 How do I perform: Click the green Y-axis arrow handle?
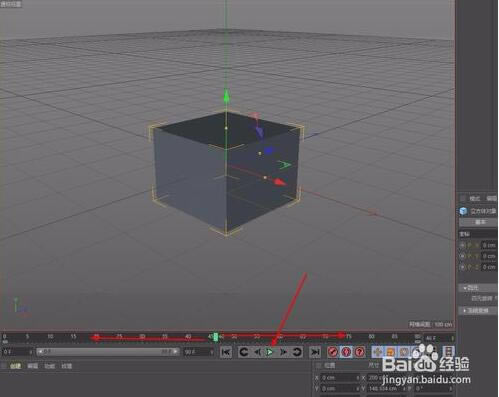[226, 96]
